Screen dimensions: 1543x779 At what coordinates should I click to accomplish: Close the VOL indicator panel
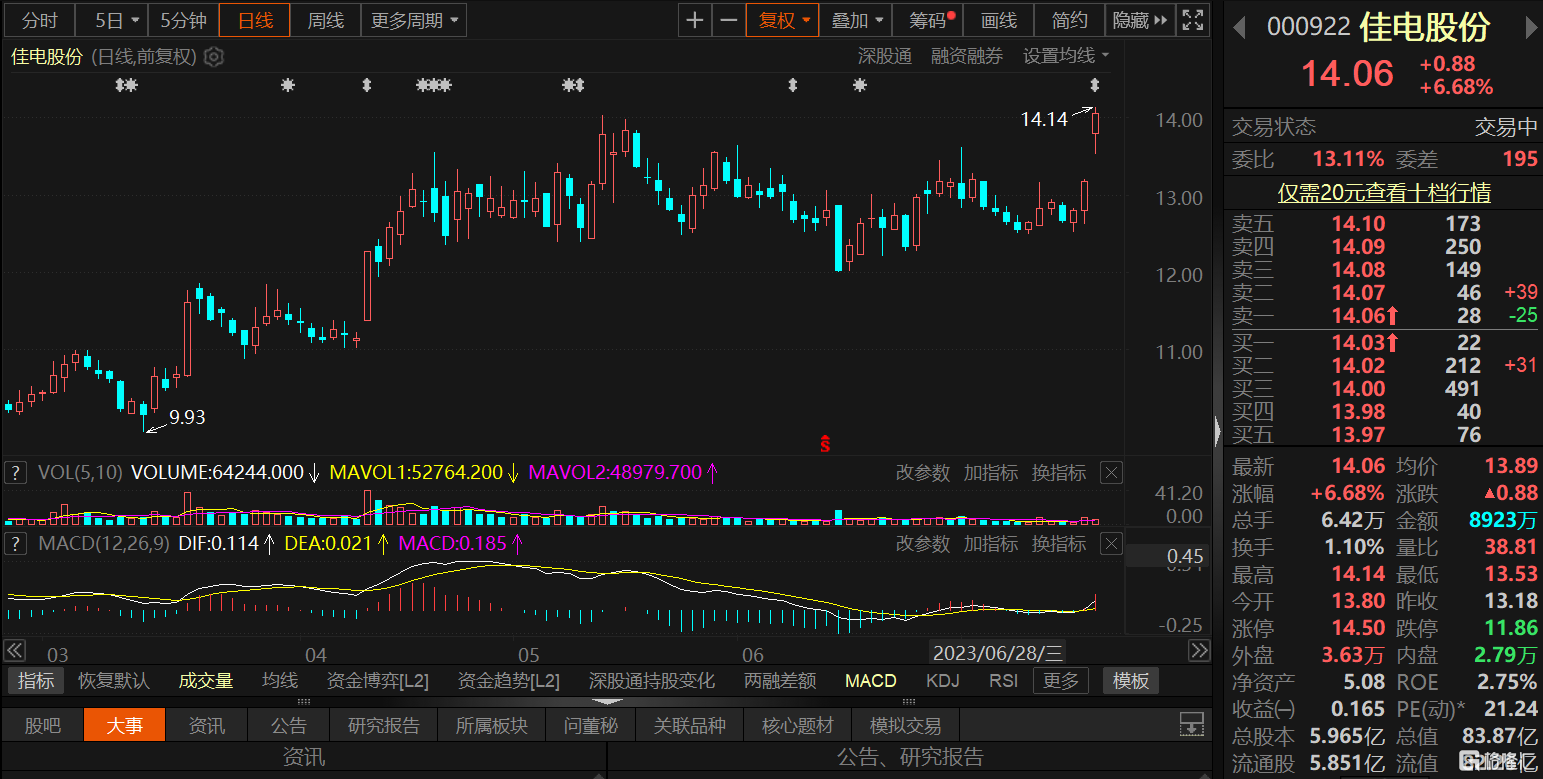coord(1111,473)
